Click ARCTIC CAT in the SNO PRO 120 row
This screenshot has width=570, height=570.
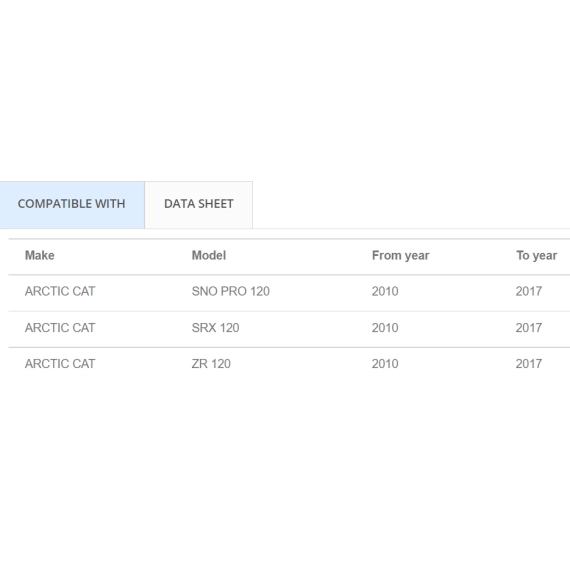click(60, 291)
